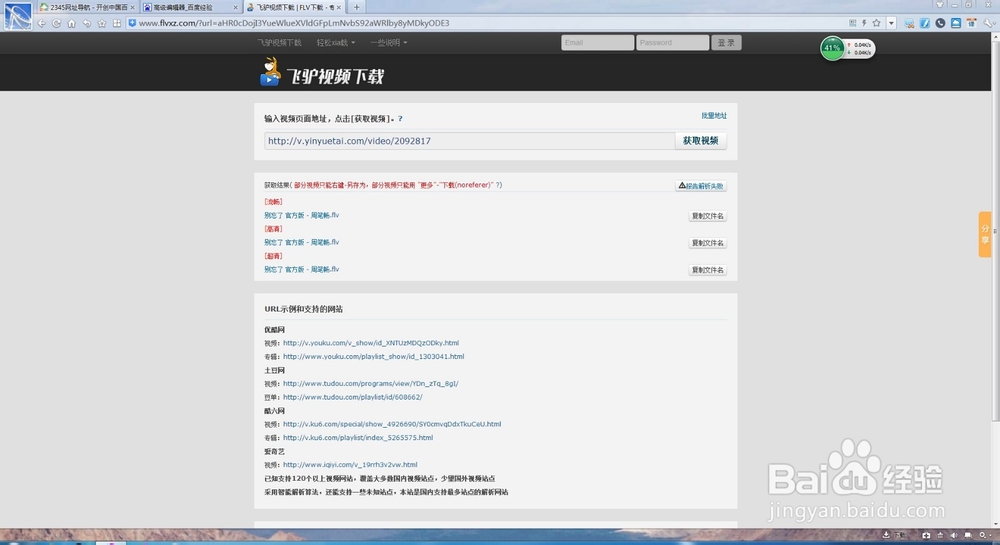This screenshot has width=1000, height=545.
Task: Open the ku6 playlist index example link
Action: tap(358, 438)
